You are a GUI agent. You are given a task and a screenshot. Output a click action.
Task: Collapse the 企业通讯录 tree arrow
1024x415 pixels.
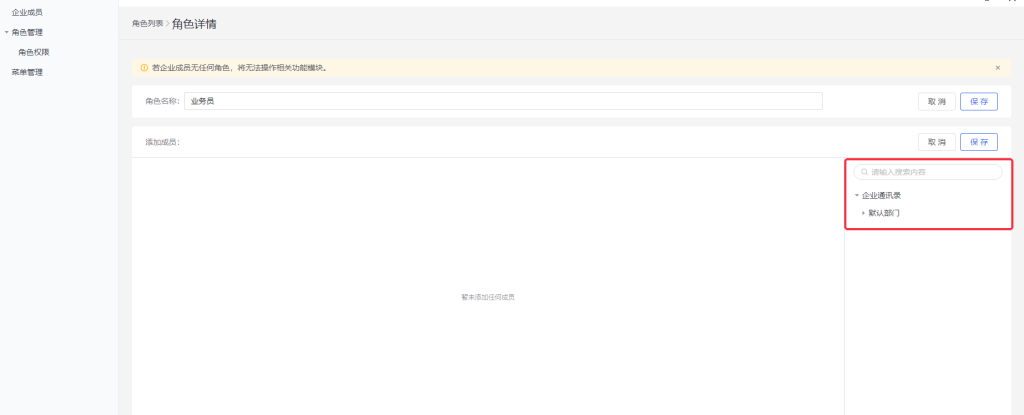click(857, 195)
